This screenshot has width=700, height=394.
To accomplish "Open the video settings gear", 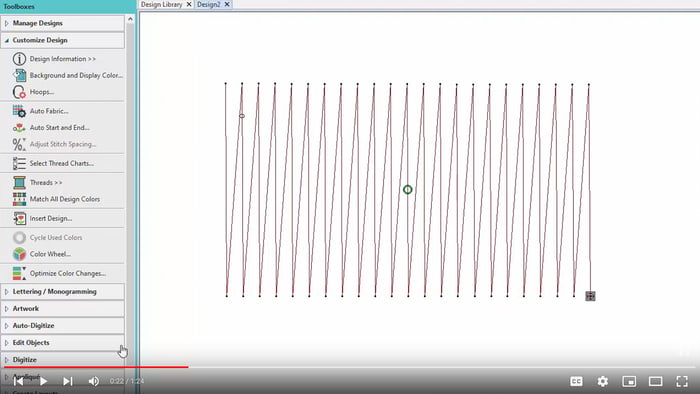I will [x=603, y=381].
